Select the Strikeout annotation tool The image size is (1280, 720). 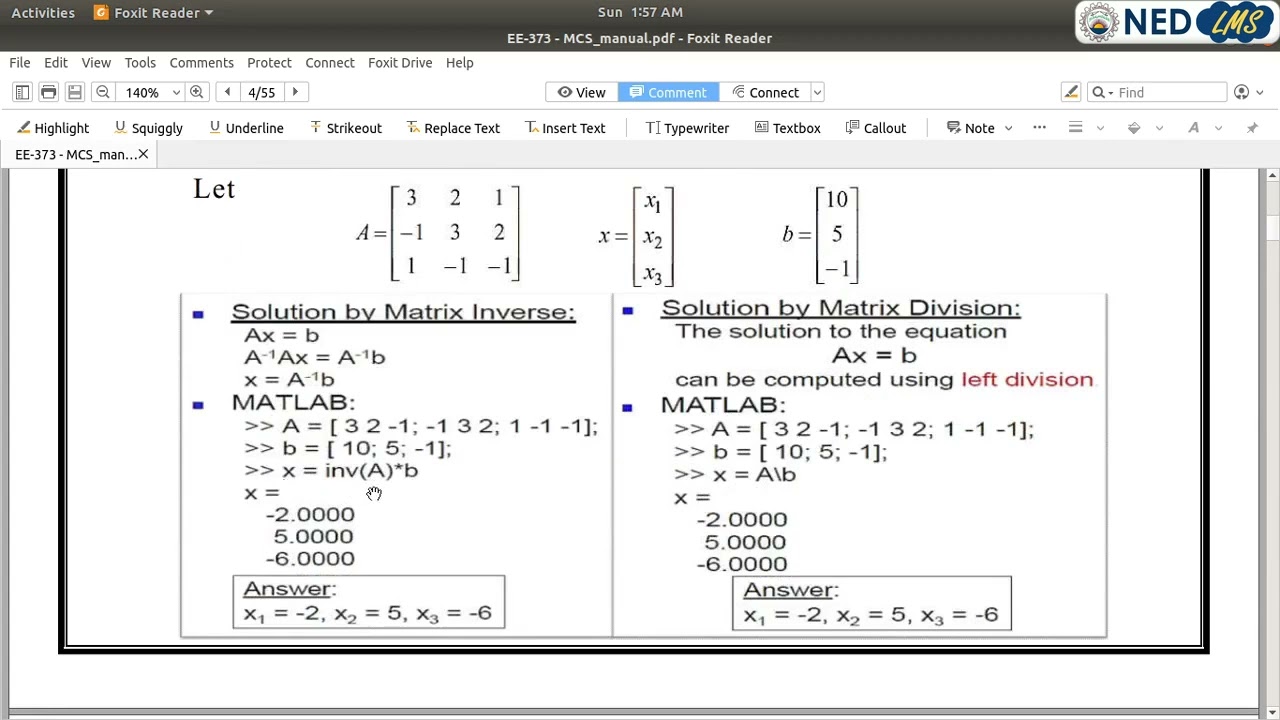tap(345, 128)
